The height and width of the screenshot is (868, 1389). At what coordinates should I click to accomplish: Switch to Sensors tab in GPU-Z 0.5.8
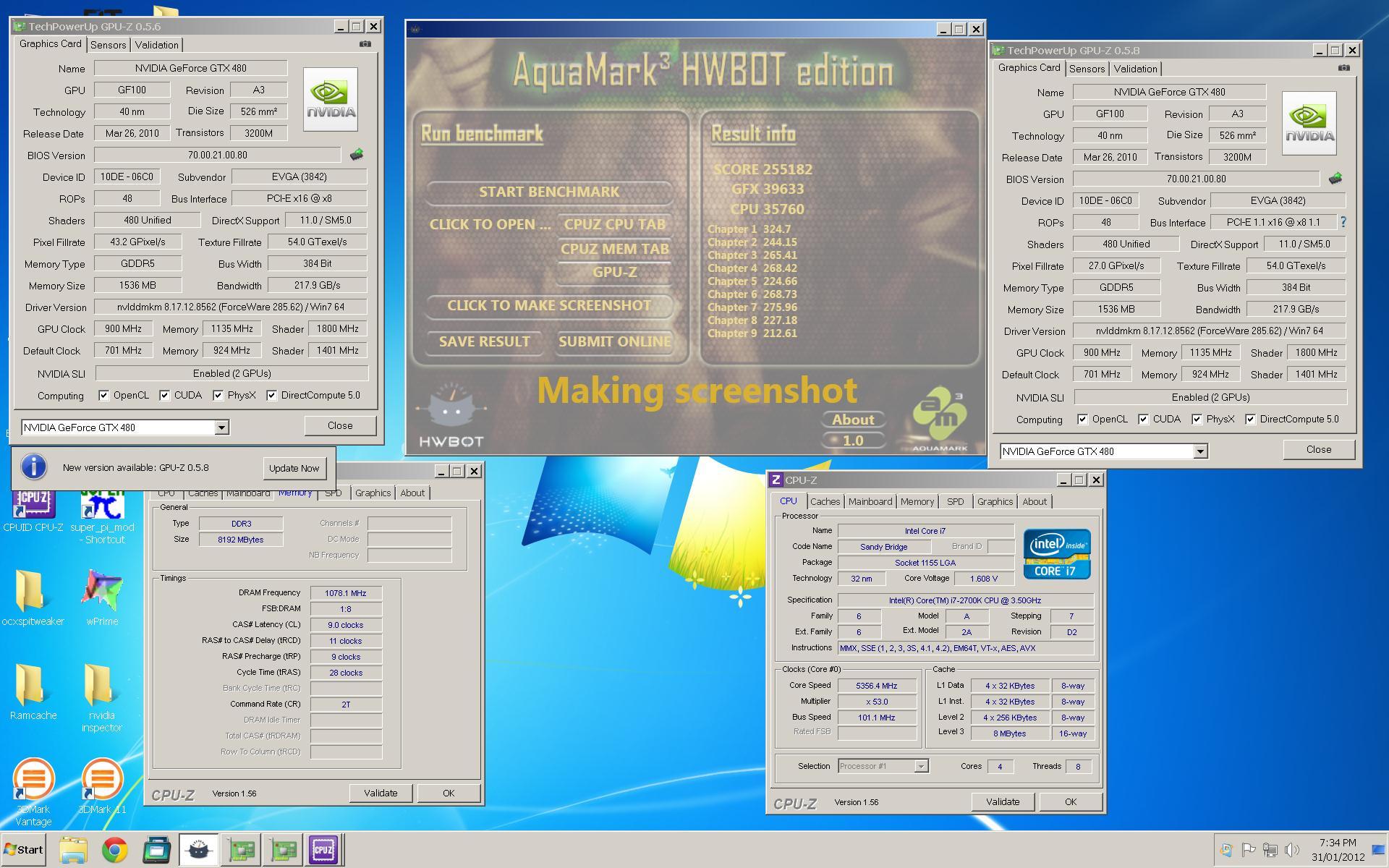(x=1087, y=69)
